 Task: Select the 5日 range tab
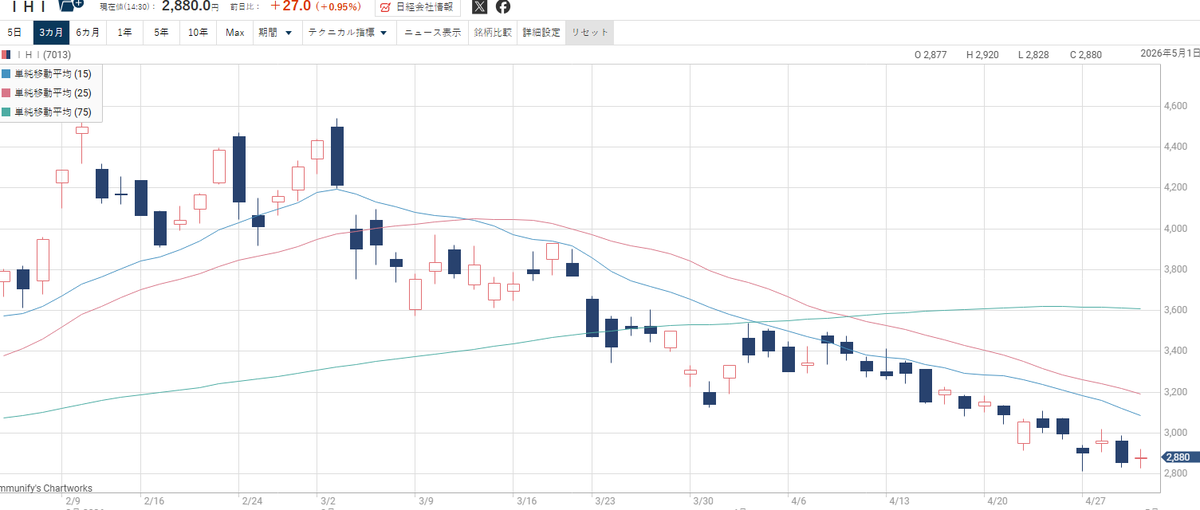coord(15,33)
